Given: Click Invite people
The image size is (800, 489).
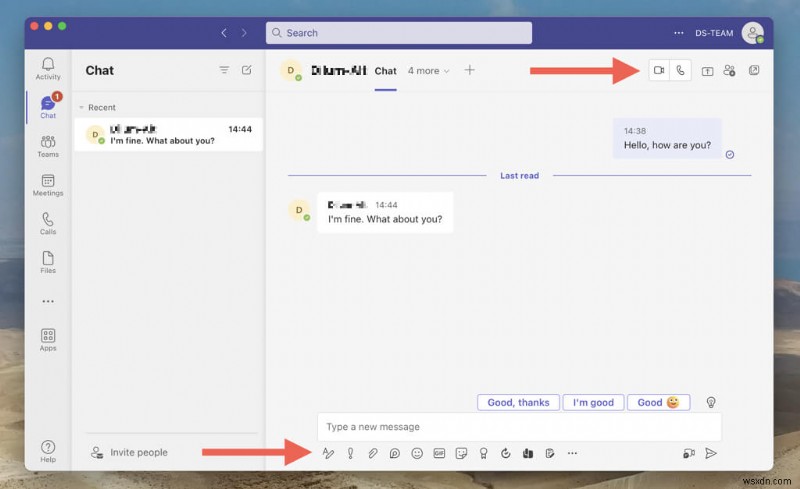Looking at the screenshot, I should pyautogui.click(x=129, y=452).
